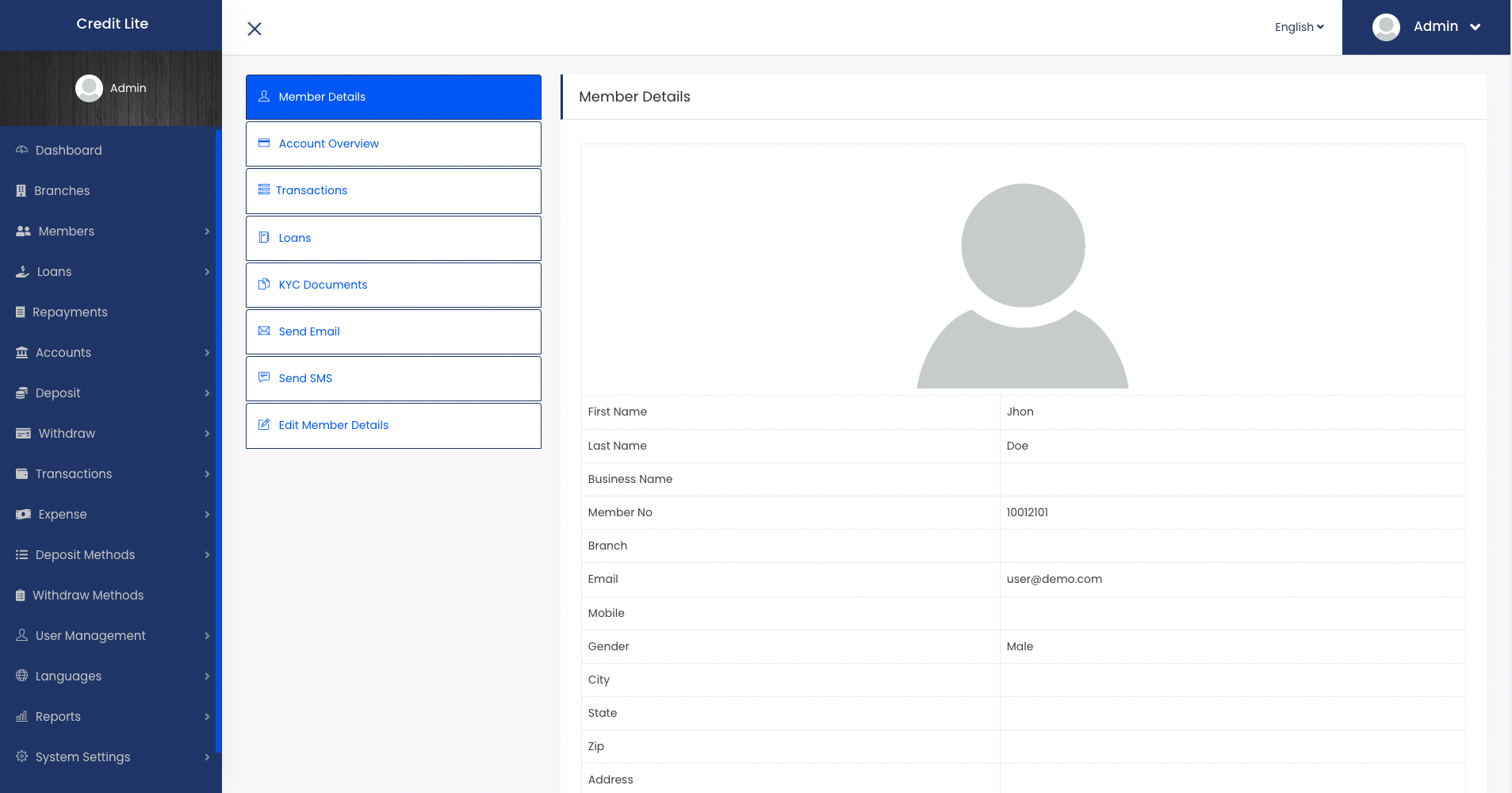The height and width of the screenshot is (793, 1512).
Task: Click the Dashboard cloud icon in sidebar
Action: point(21,150)
